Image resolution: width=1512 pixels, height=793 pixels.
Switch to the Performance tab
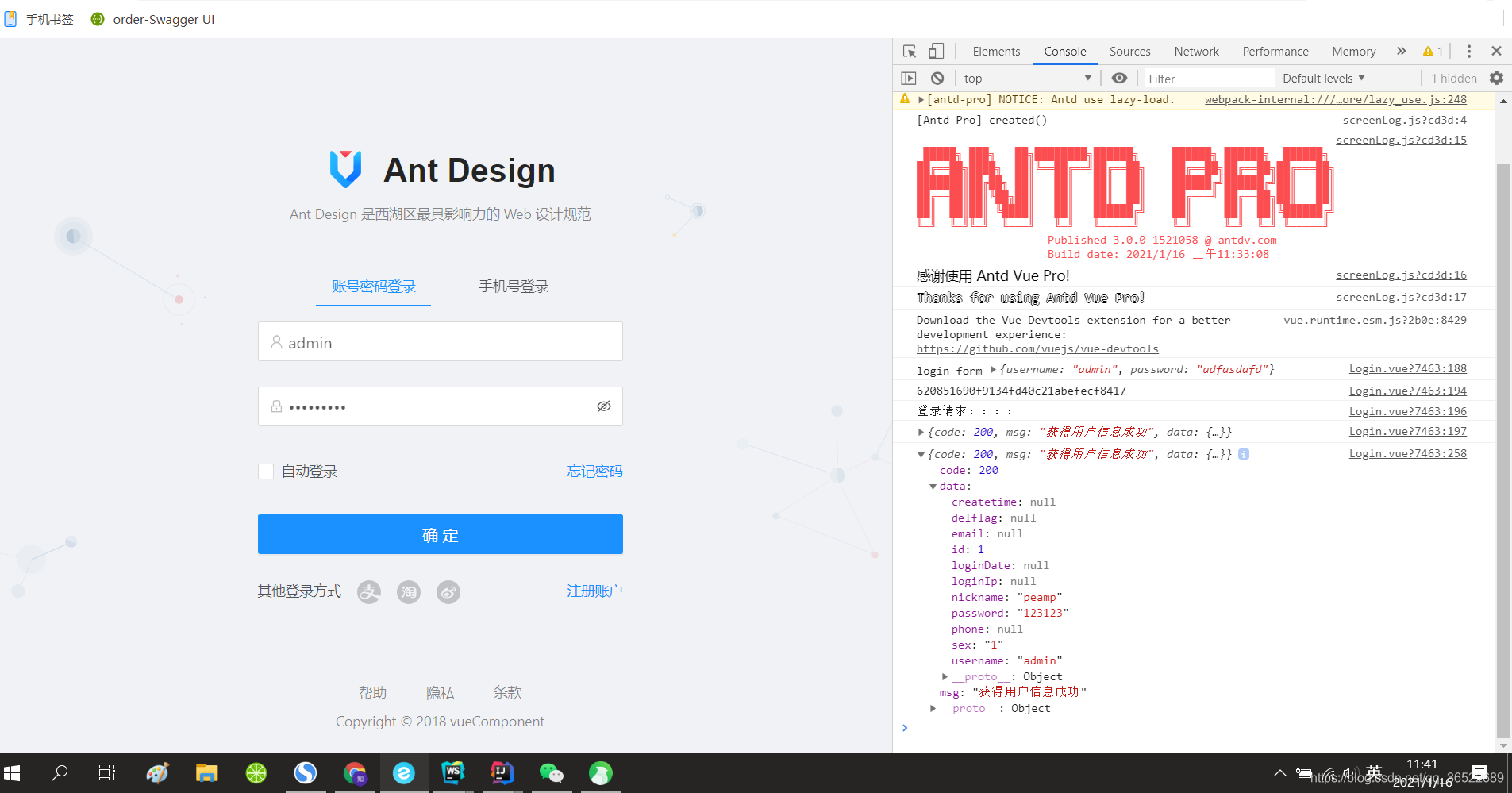1275,52
